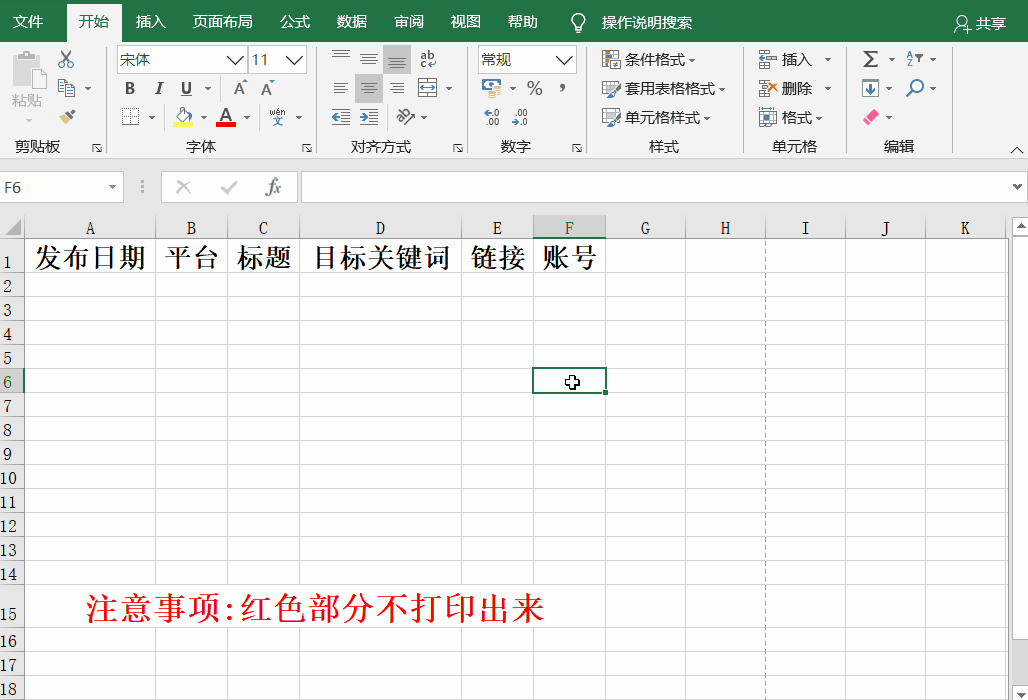Click AutoSum sigma icon
1028x700 pixels.
click(871, 59)
